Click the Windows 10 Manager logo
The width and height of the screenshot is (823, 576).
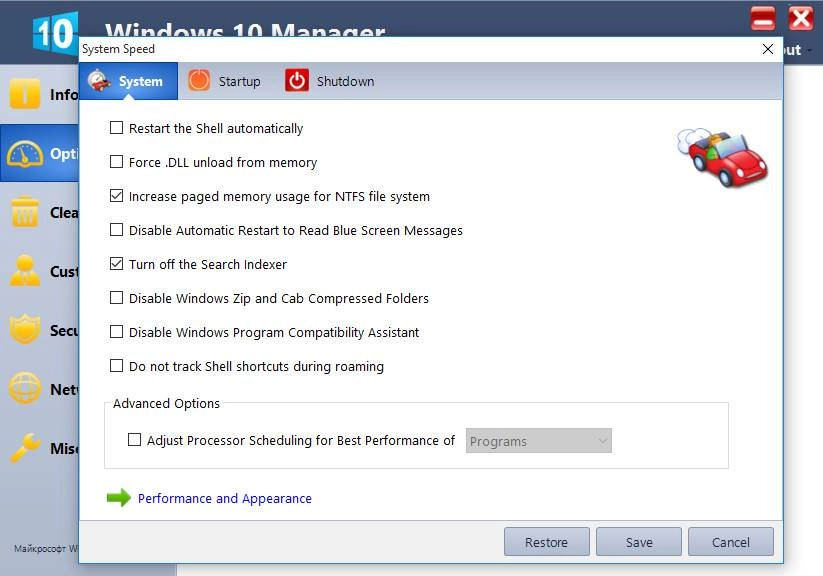55,33
